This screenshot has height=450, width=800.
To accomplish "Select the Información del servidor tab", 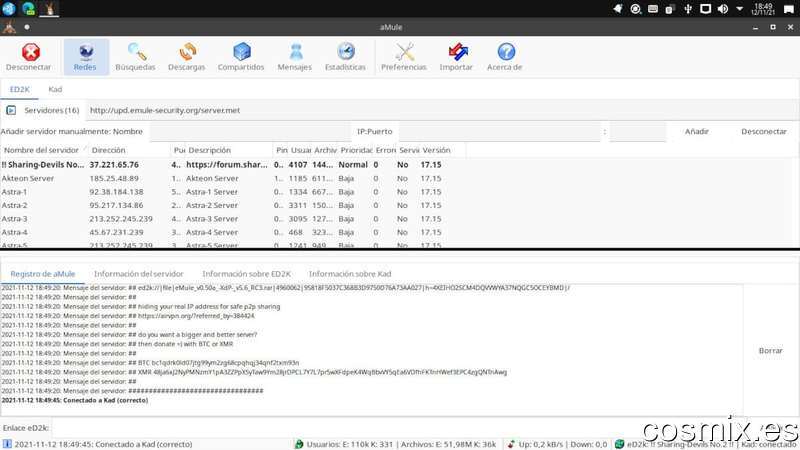I will pos(138,274).
